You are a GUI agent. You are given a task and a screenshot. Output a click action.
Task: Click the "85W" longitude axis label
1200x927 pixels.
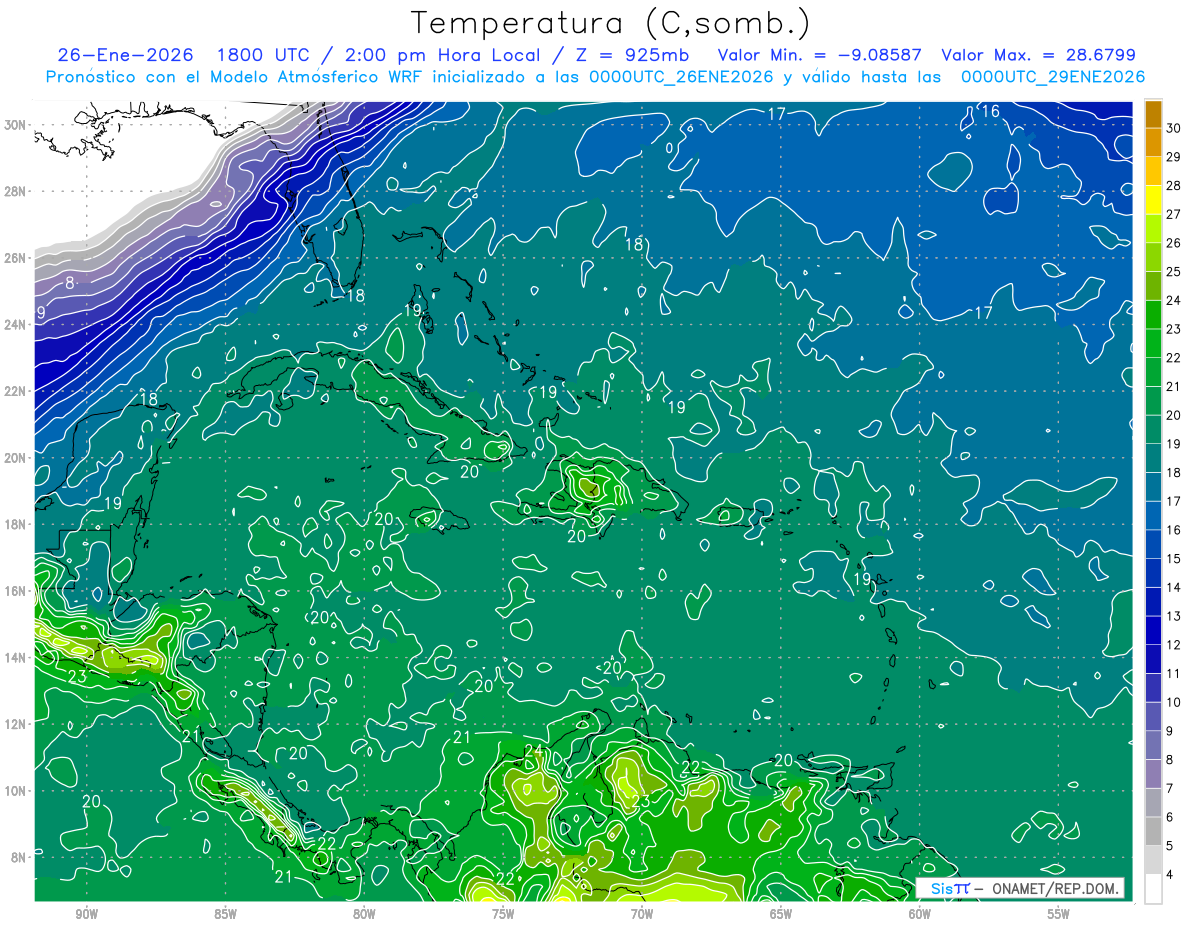pyautogui.click(x=225, y=914)
